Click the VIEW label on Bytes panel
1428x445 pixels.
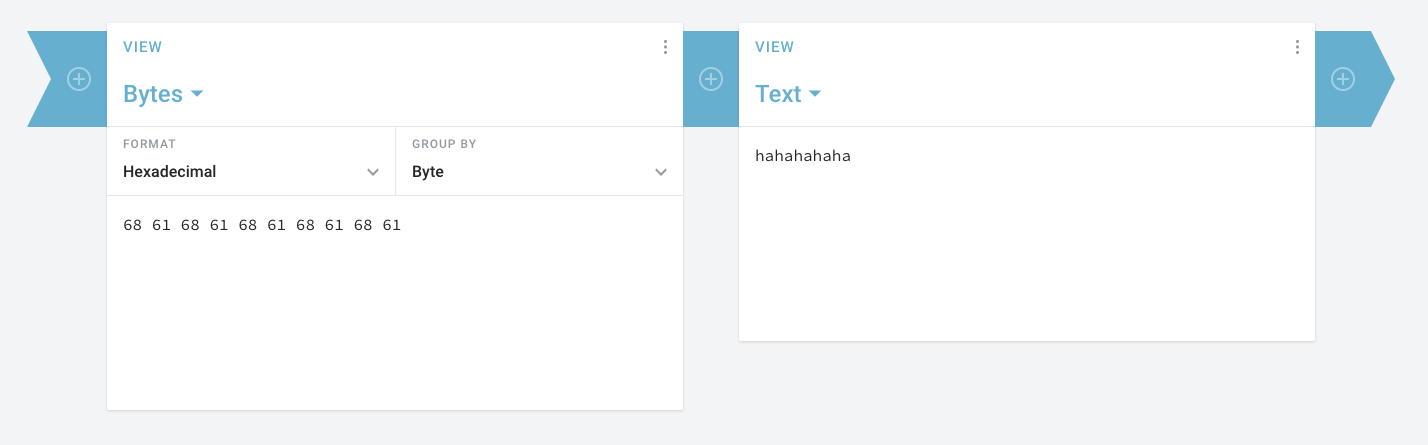click(142, 47)
